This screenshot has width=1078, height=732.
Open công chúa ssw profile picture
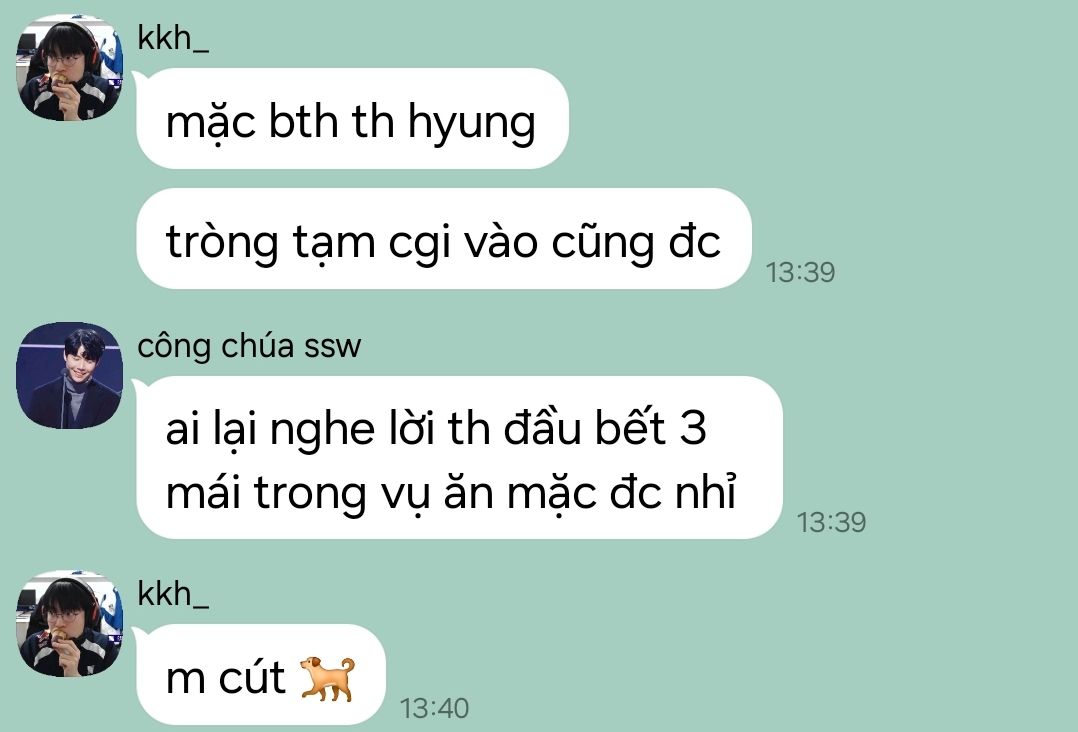tap(69, 375)
